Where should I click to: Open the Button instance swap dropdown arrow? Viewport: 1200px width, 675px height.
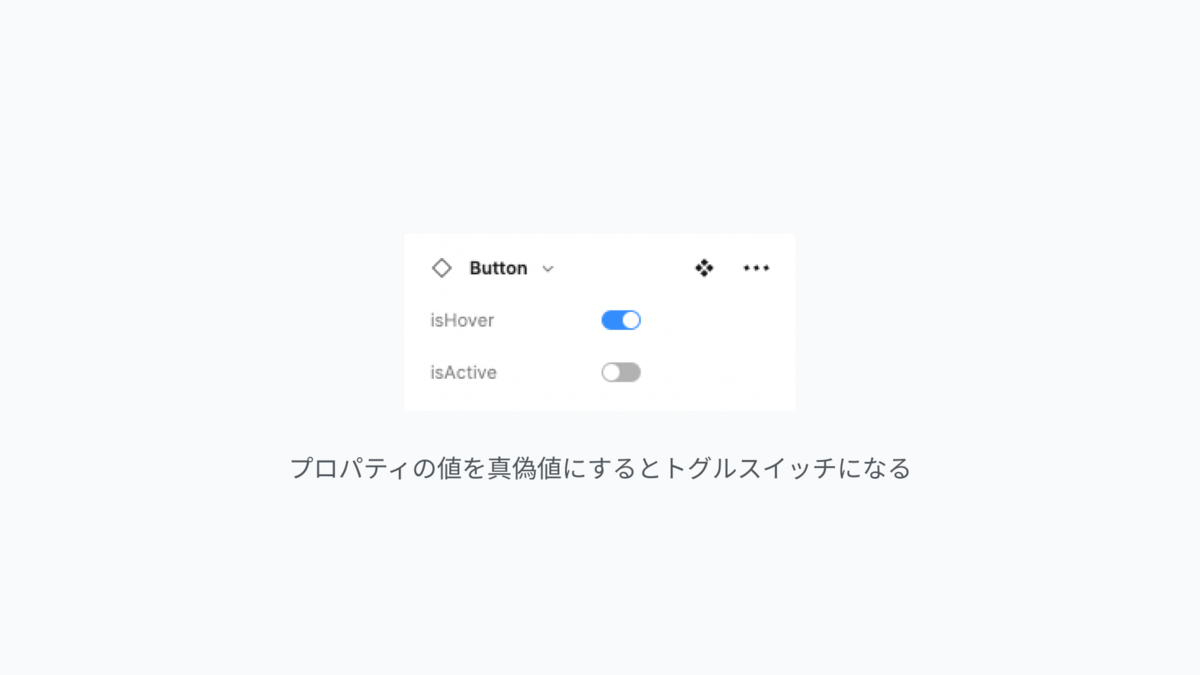pyautogui.click(x=548, y=269)
